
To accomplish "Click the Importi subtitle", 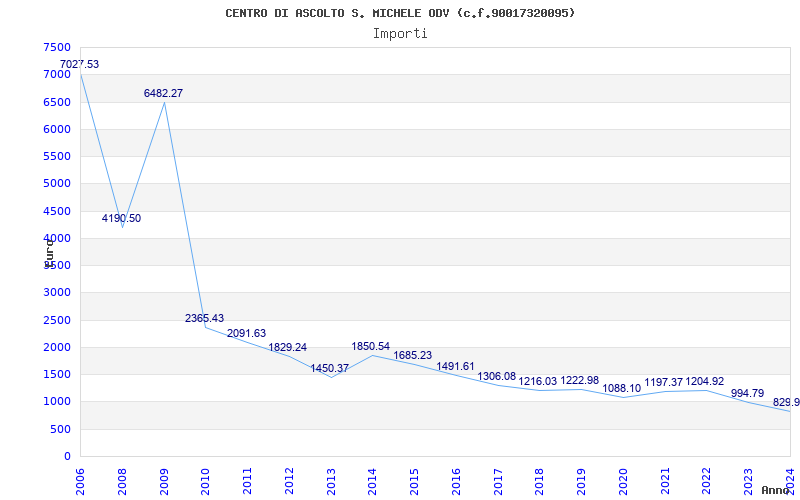I will click(x=400, y=34).
